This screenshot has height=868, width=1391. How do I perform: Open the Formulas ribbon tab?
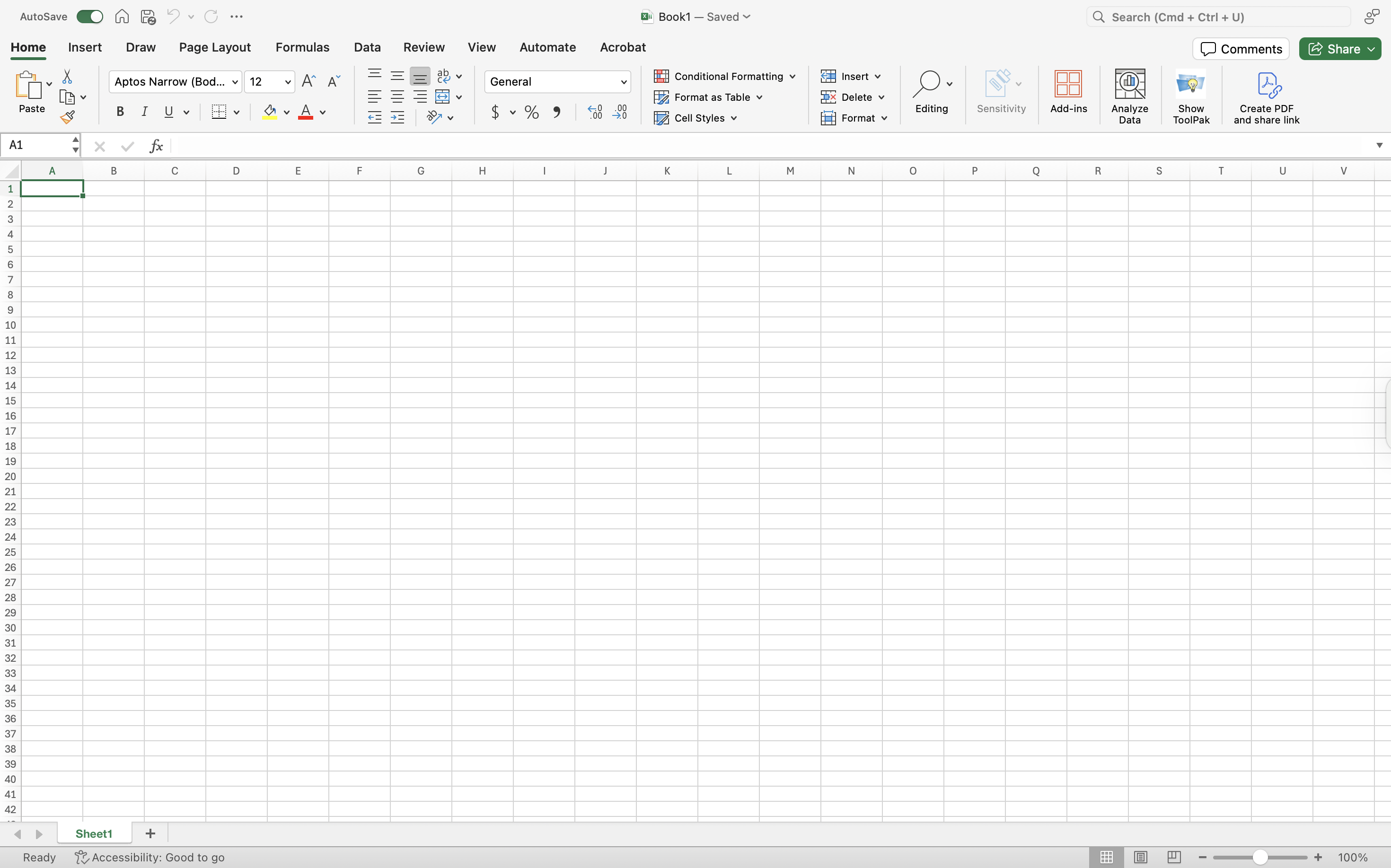pyautogui.click(x=302, y=47)
